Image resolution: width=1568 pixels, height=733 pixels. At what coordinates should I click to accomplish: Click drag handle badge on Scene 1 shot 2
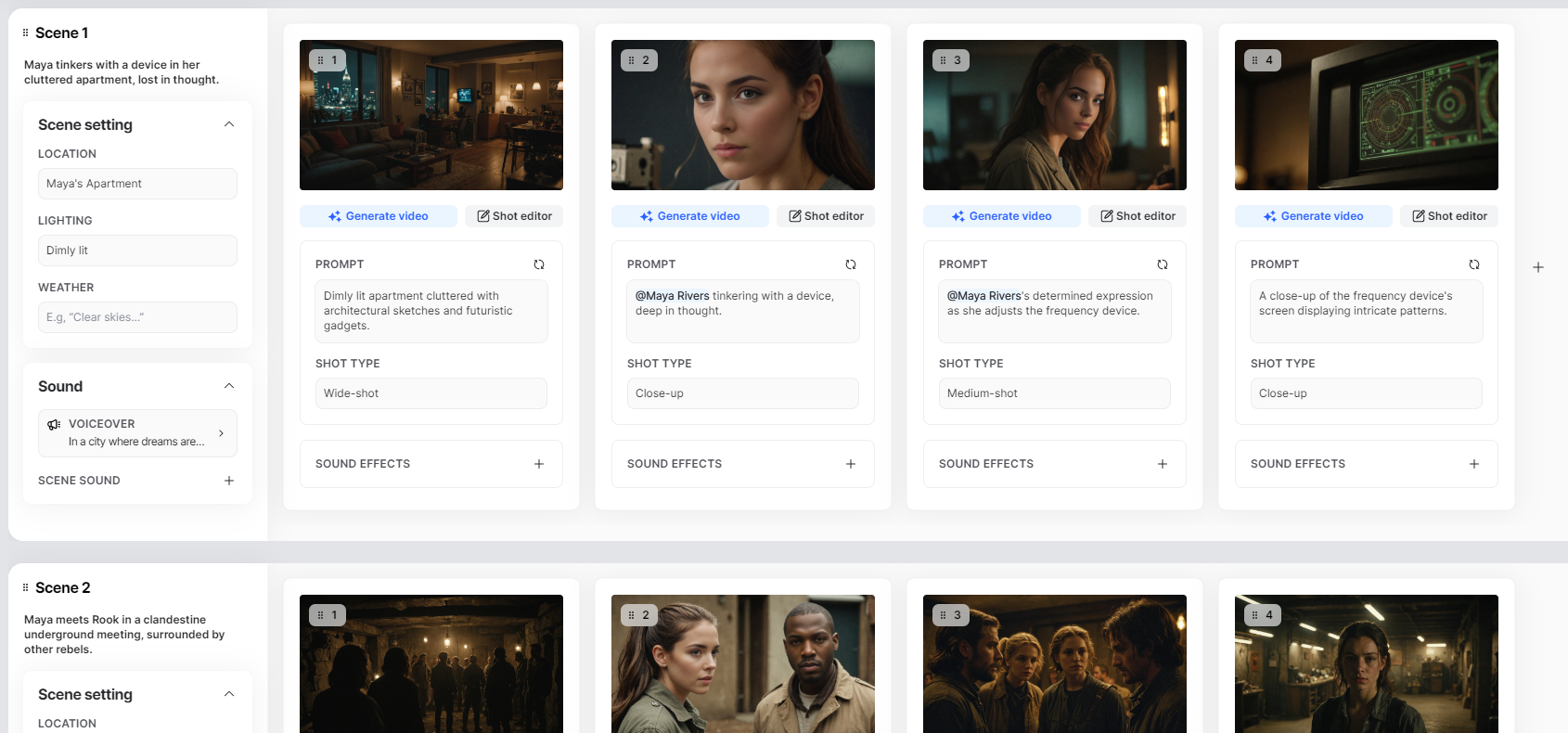(639, 60)
